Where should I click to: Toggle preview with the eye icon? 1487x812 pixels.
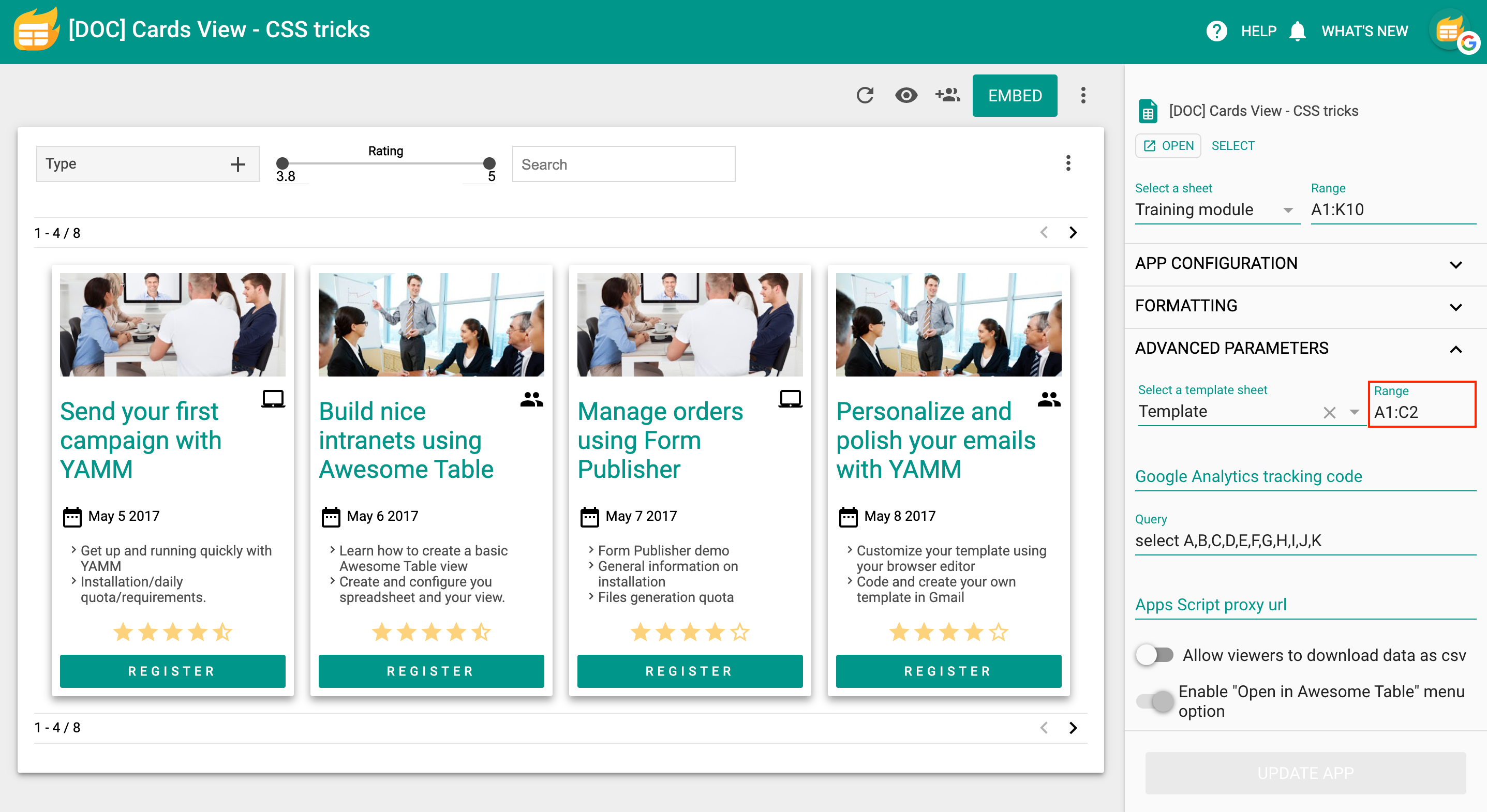coord(906,95)
